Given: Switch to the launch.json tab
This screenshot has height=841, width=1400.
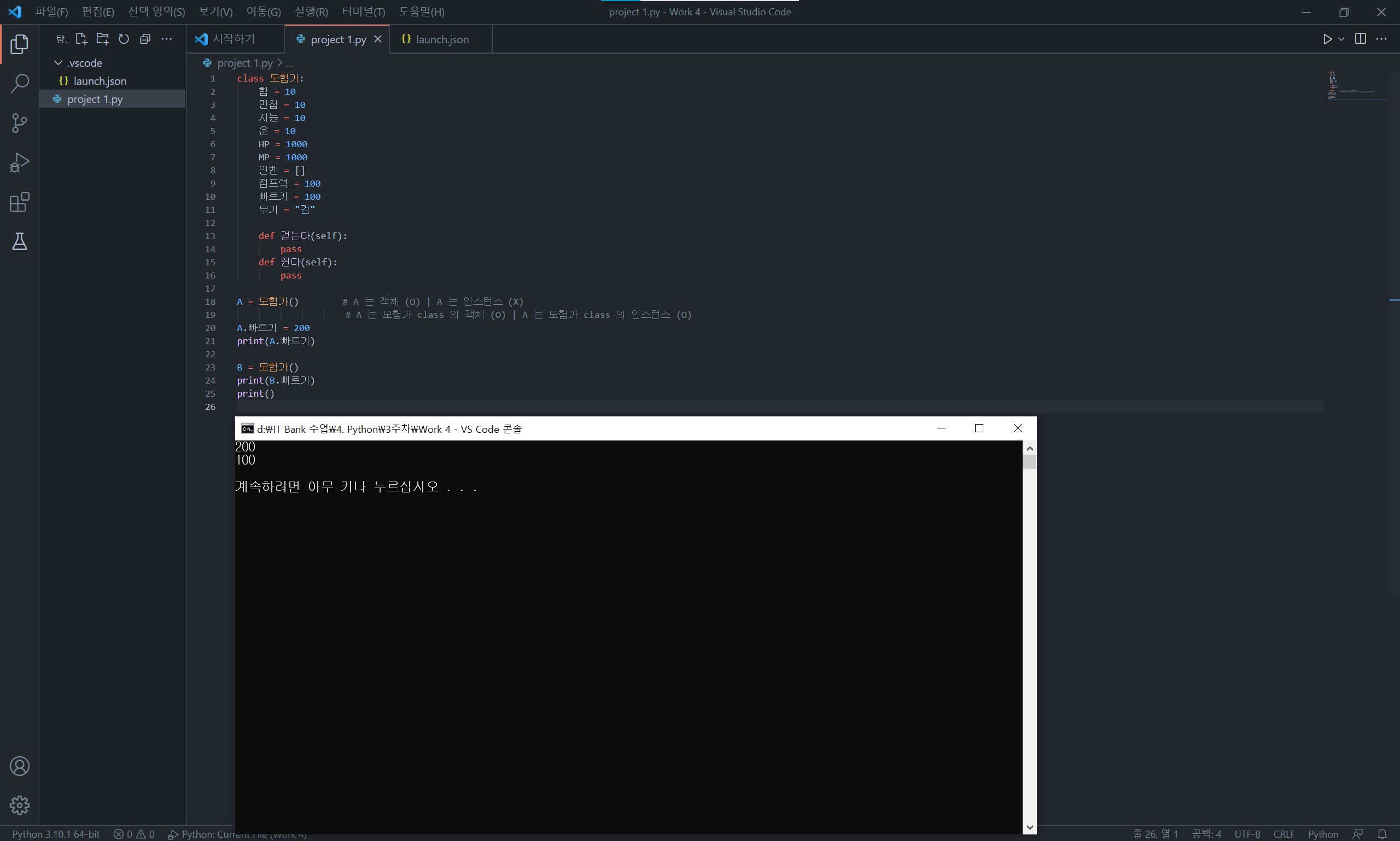Looking at the screenshot, I should point(441,39).
